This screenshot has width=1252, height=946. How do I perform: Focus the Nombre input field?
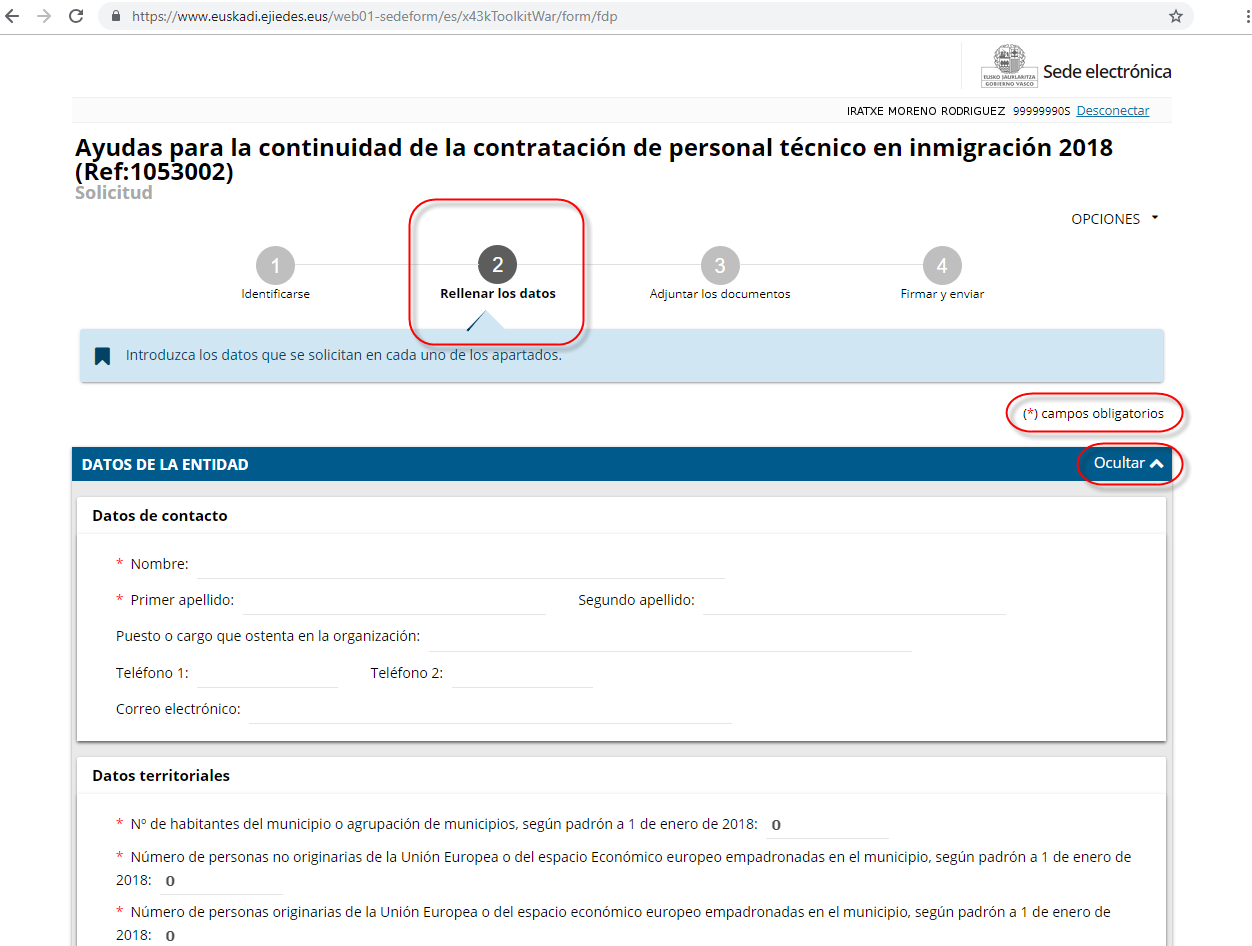(460, 565)
